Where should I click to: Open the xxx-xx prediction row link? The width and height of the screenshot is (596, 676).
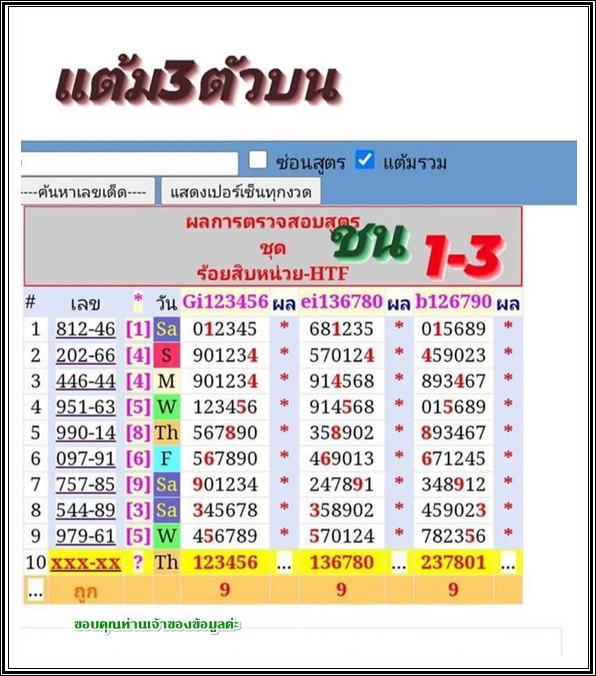[x=86, y=563]
